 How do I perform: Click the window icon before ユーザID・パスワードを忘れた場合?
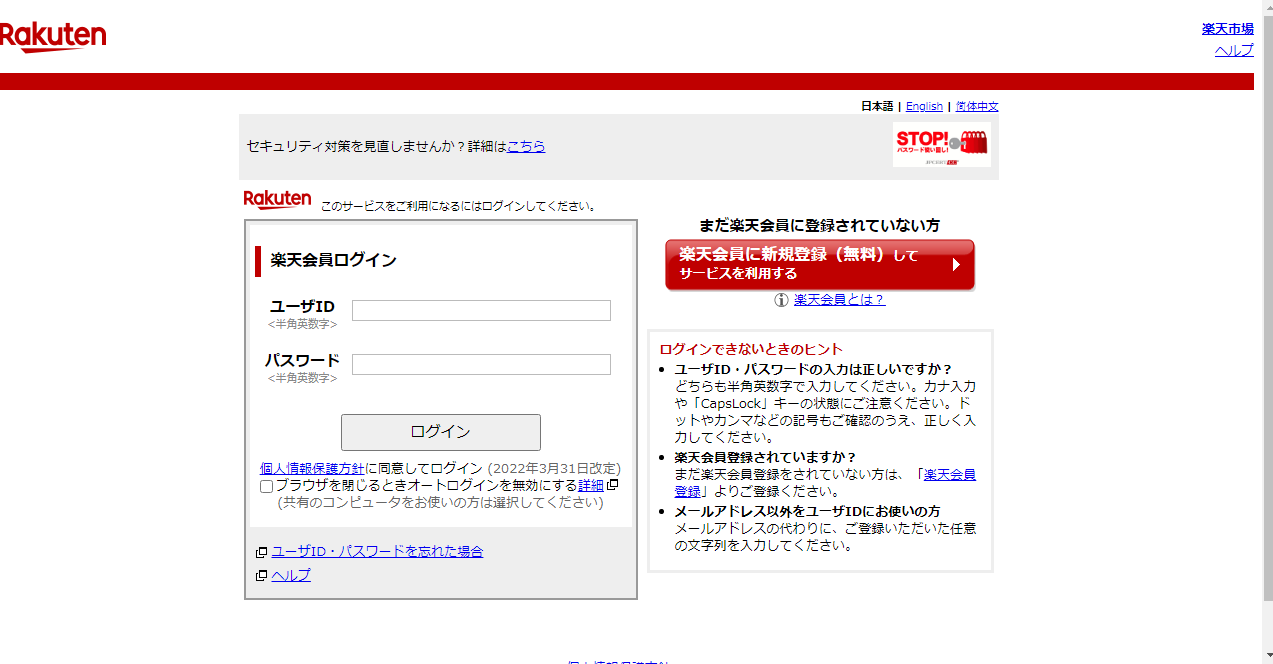(x=262, y=552)
